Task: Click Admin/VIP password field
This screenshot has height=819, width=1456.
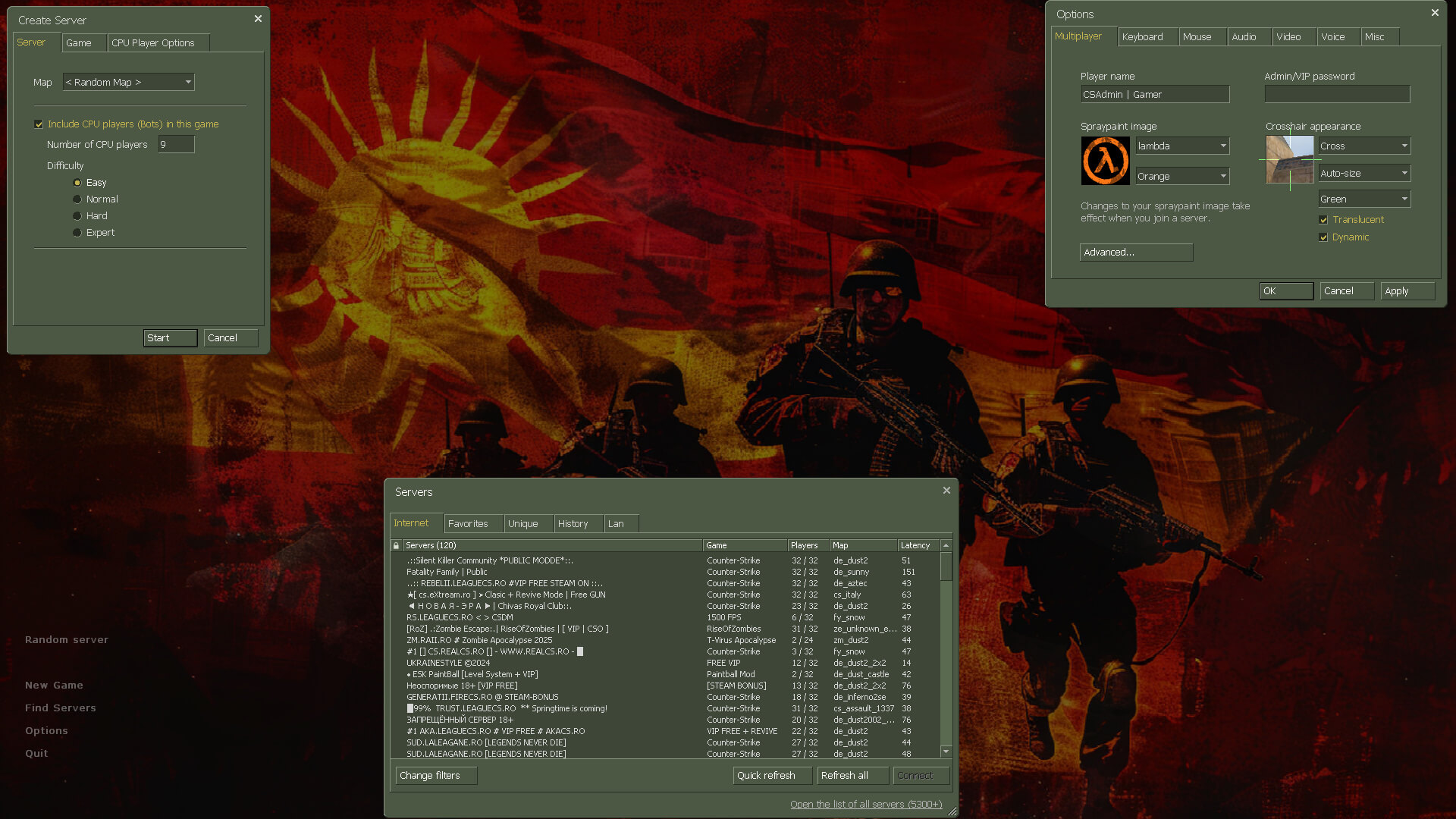Action: tap(1337, 95)
